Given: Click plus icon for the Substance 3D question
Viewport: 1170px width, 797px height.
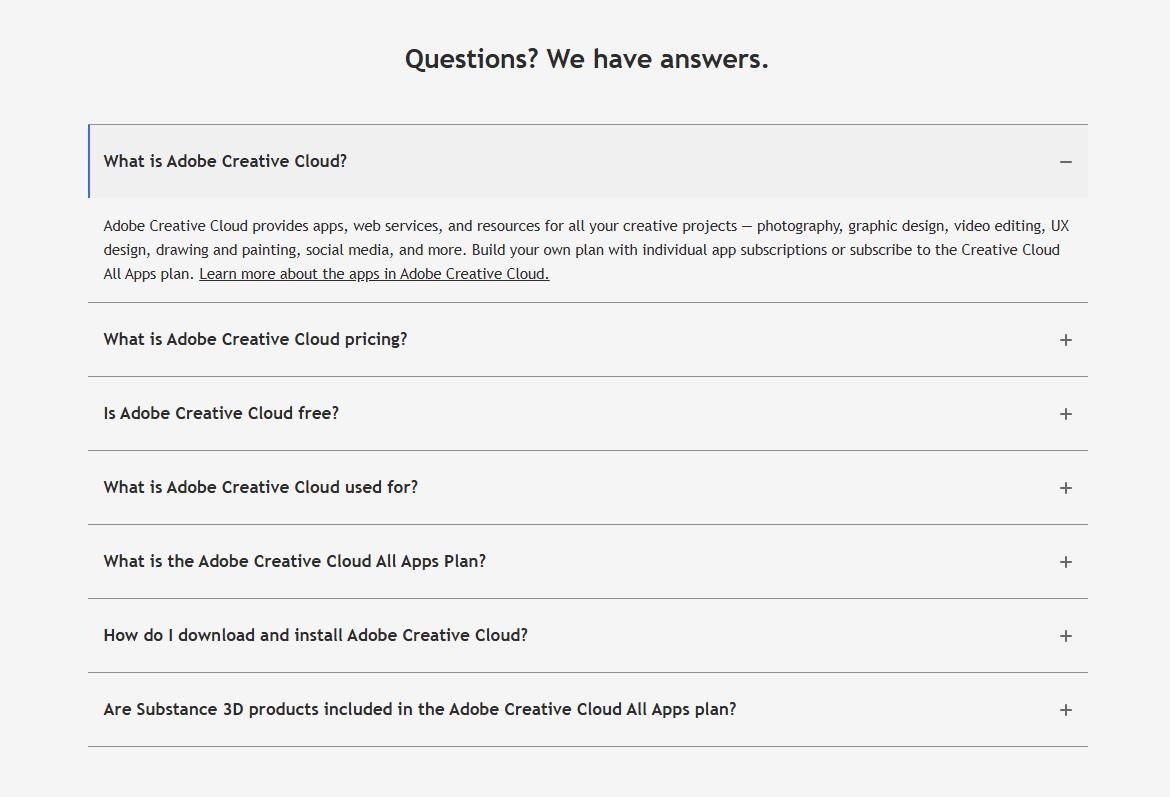Looking at the screenshot, I should pos(1066,710).
